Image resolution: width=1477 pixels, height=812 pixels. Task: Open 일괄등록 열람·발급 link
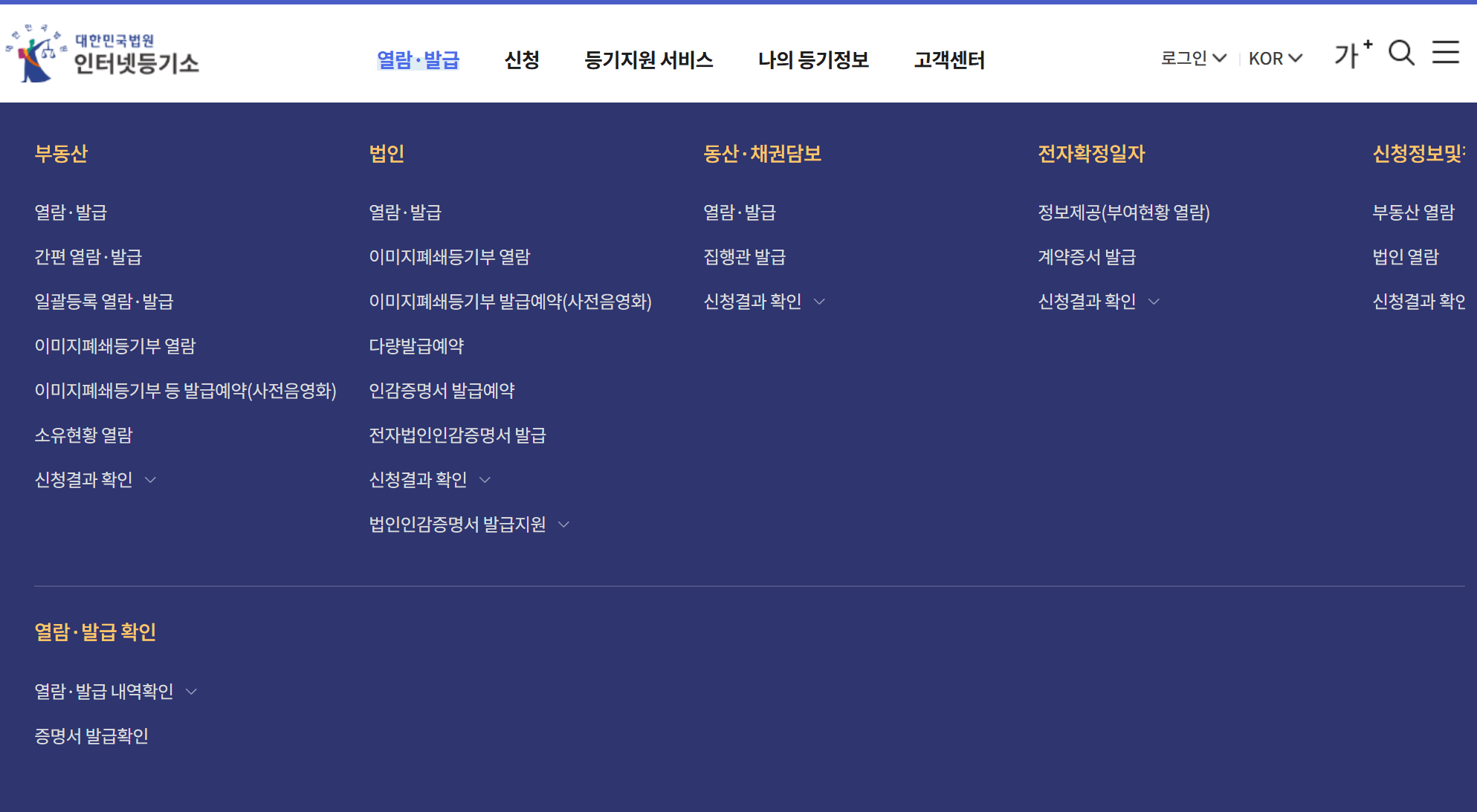pyautogui.click(x=104, y=301)
